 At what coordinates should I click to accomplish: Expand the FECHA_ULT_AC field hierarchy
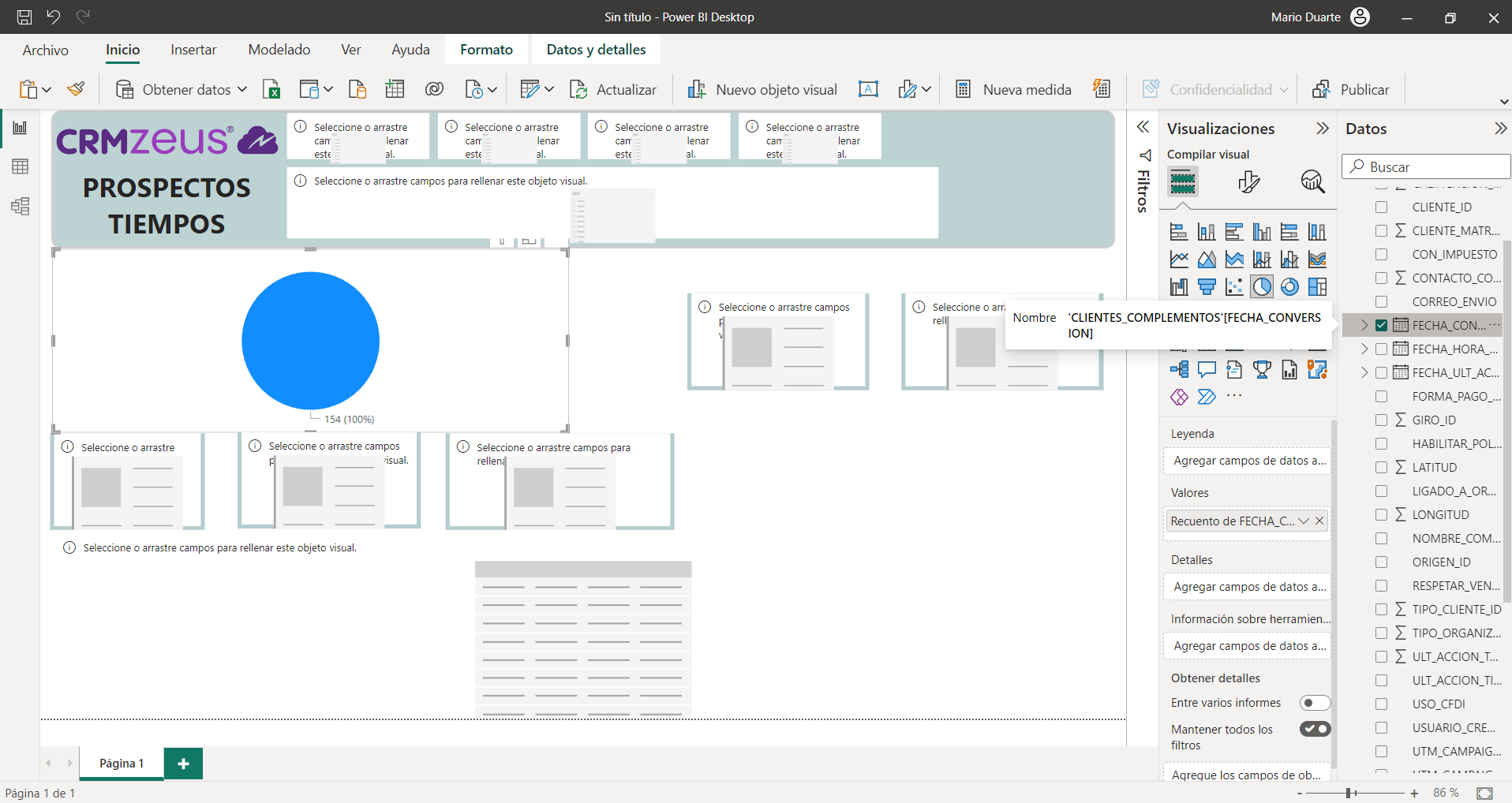(1364, 372)
